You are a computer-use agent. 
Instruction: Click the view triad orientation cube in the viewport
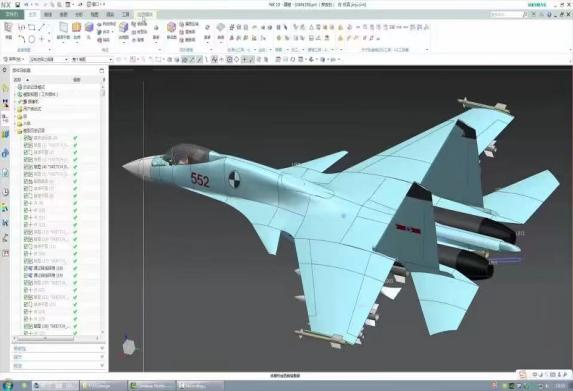point(128,347)
